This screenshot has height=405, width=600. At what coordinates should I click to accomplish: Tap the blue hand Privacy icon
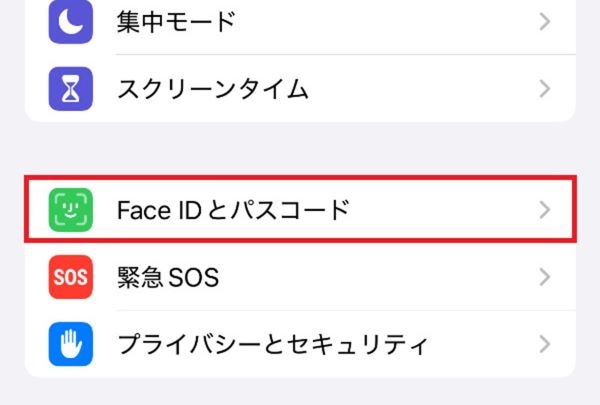pyautogui.click(x=70, y=345)
